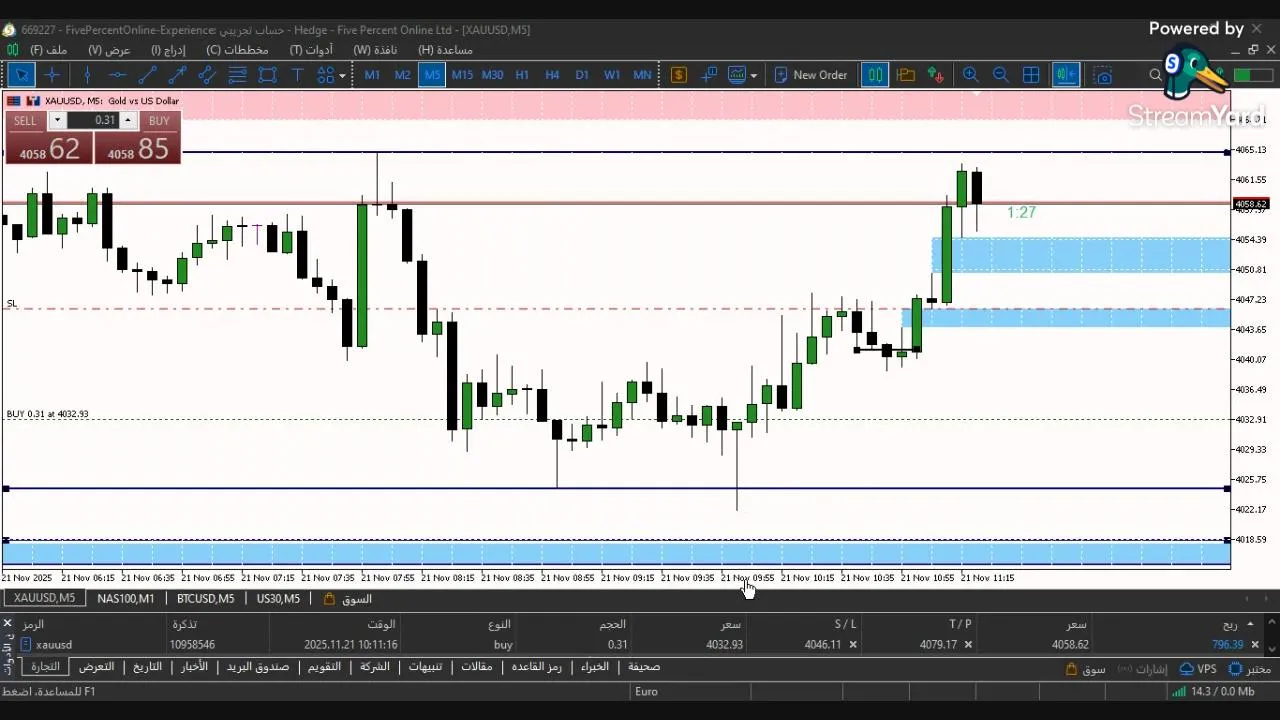This screenshot has width=1280, height=720.
Task: Decrease lot volume with down arrow
Action: click(57, 120)
